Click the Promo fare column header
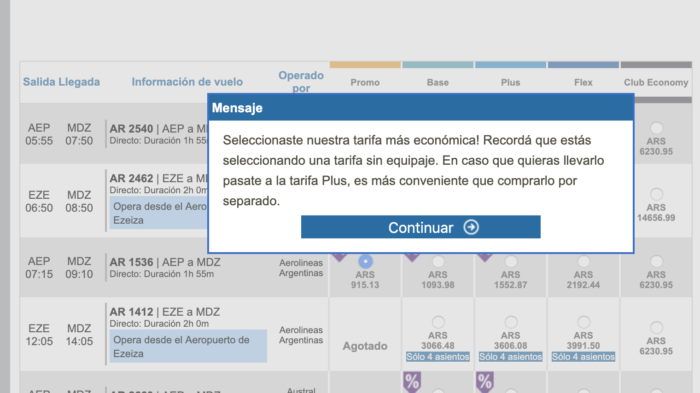The height and width of the screenshot is (393, 700). click(x=365, y=83)
